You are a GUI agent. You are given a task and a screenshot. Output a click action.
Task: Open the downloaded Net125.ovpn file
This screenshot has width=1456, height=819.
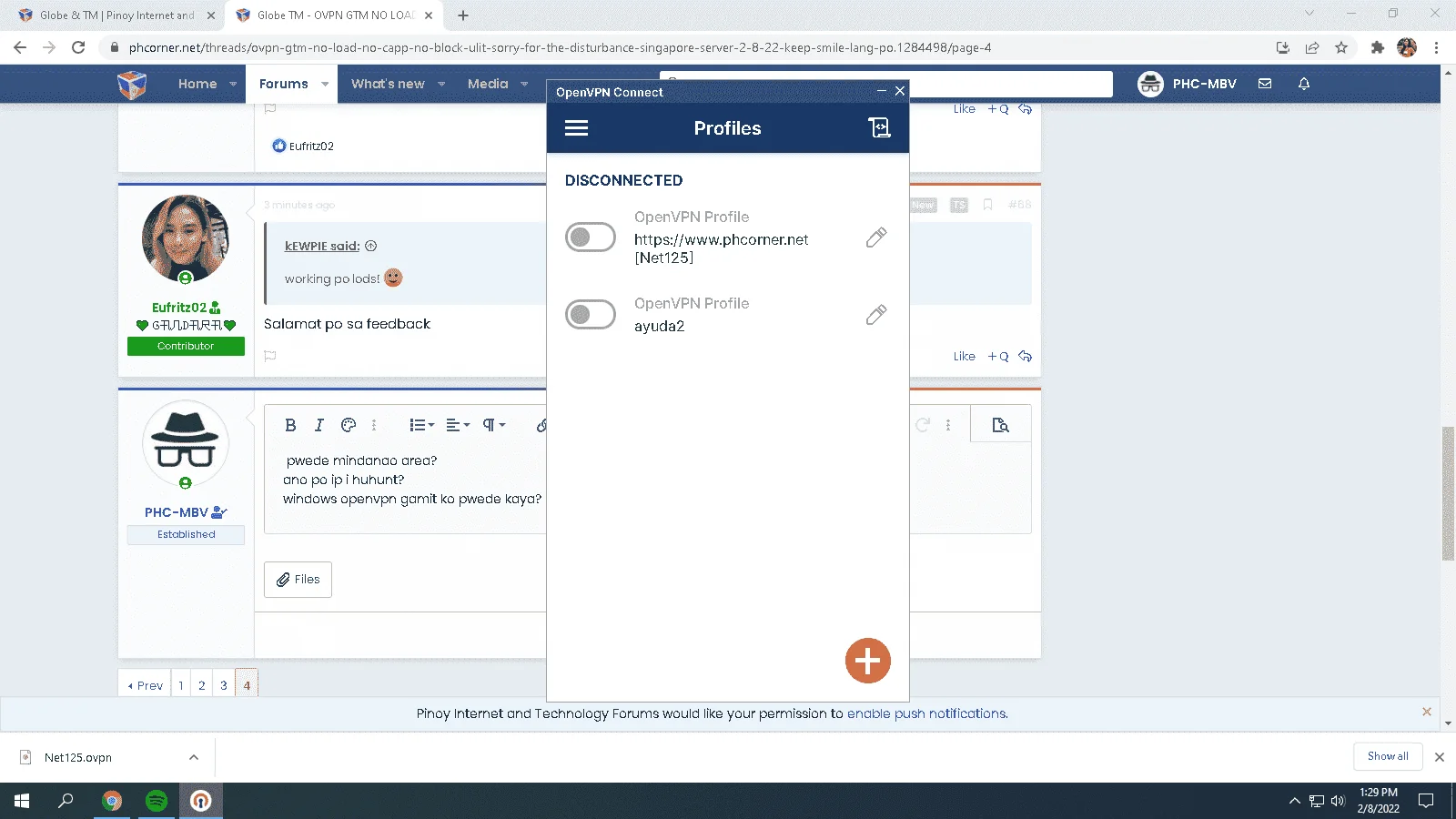[78, 757]
